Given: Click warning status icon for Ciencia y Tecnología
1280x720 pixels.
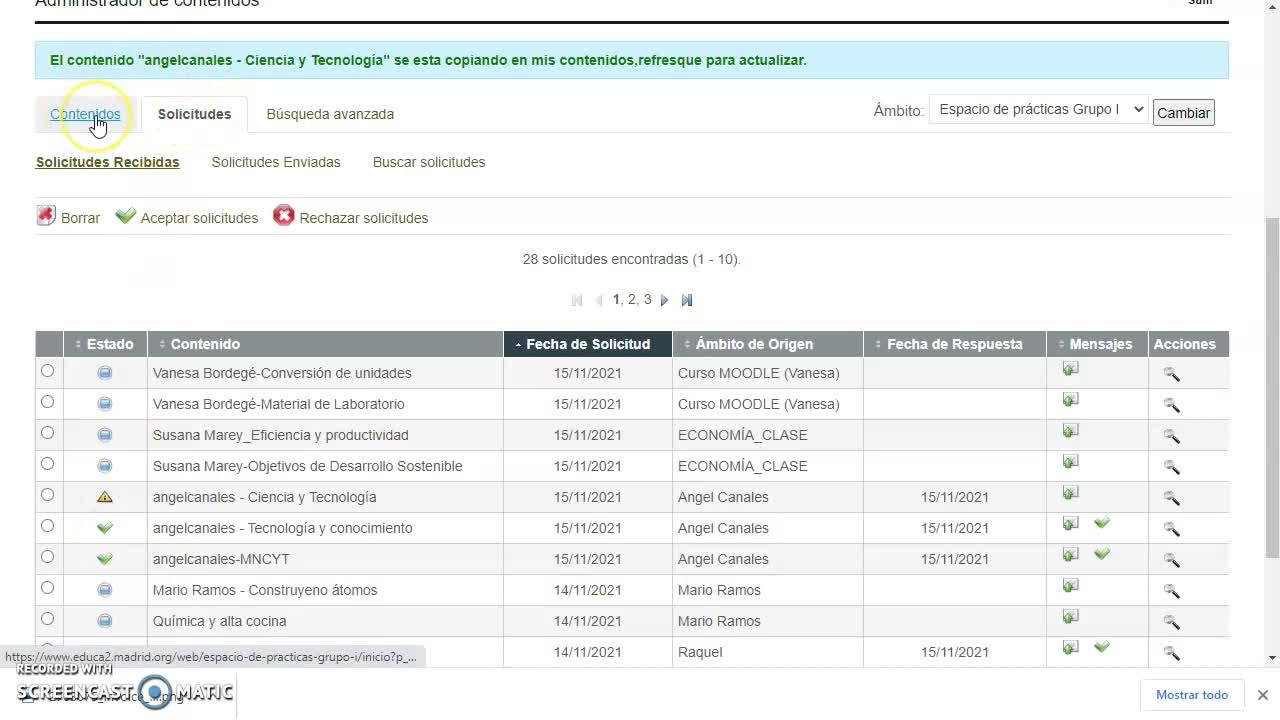Looking at the screenshot, I should [x=105, y=497].
